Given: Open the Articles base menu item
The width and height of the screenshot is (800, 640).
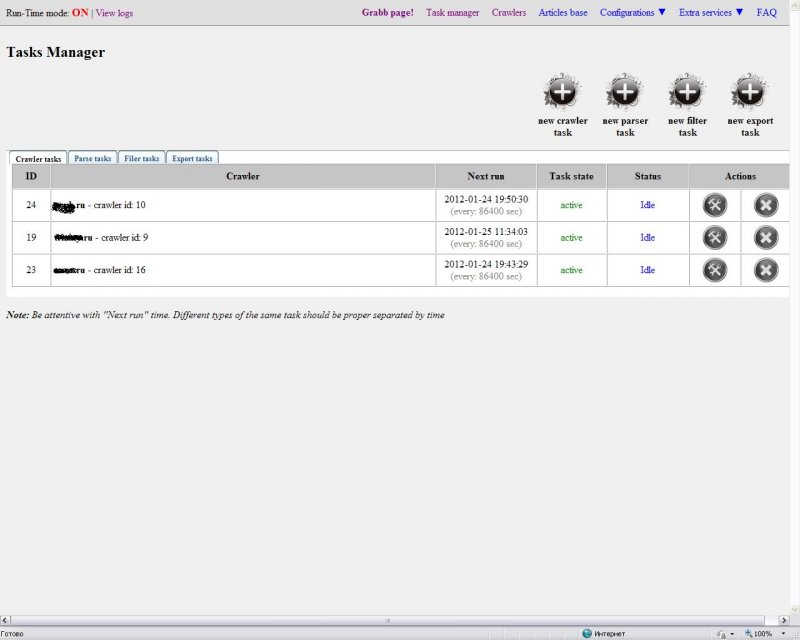Looking at the screenshot, I should point(563,13).
